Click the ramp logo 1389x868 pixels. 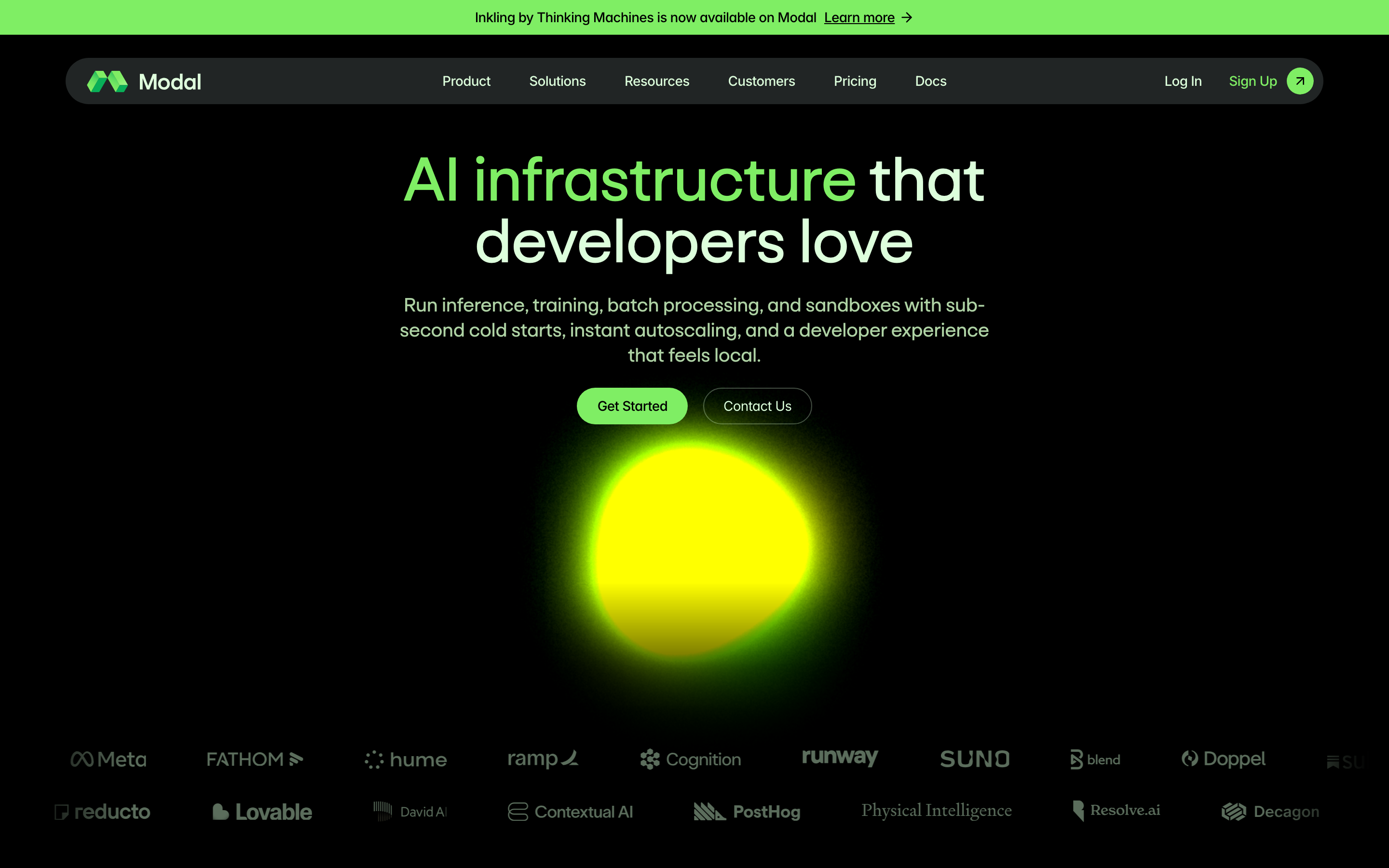(x=543, y=759)
